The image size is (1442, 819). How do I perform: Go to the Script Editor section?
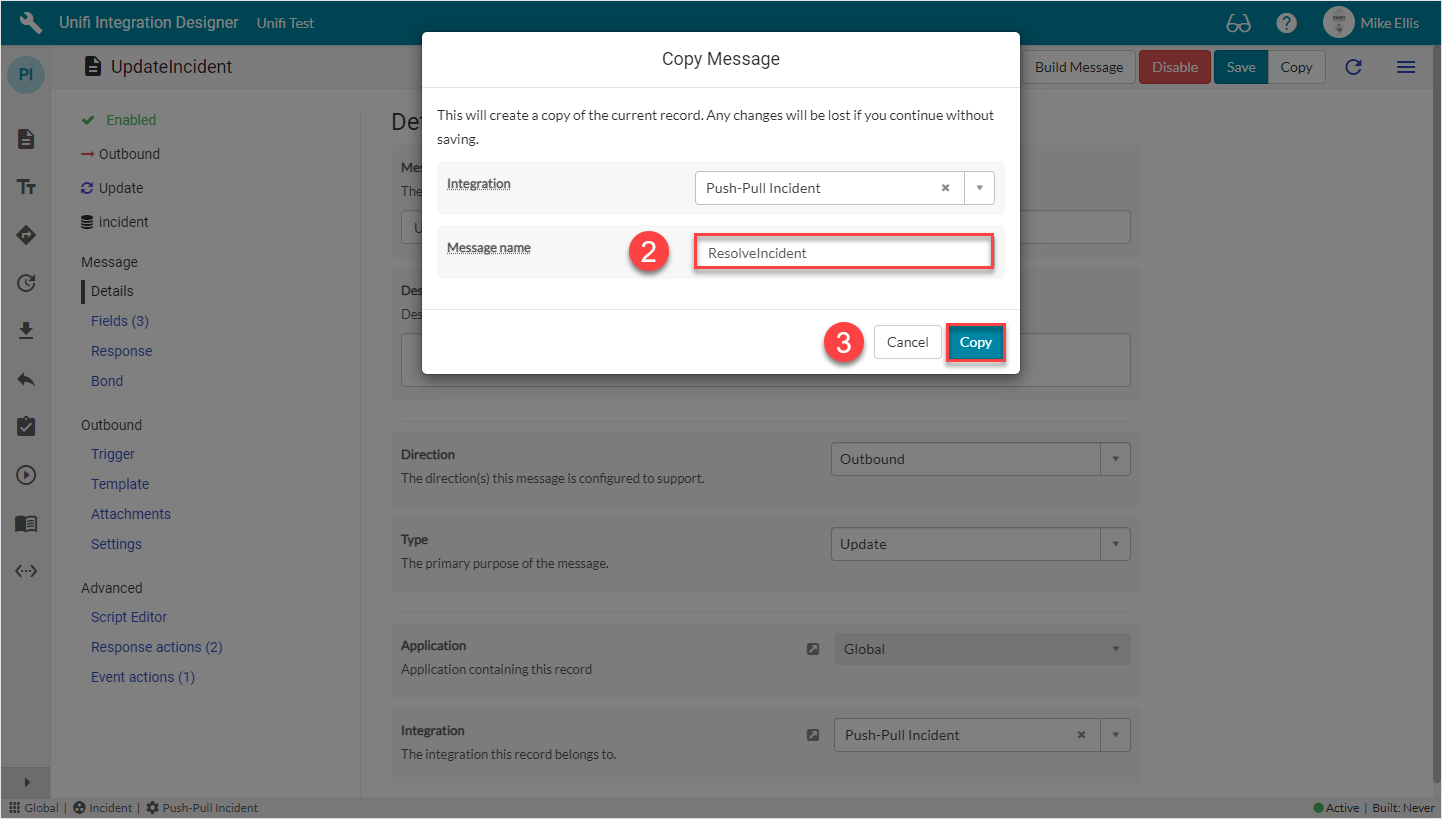129,617
